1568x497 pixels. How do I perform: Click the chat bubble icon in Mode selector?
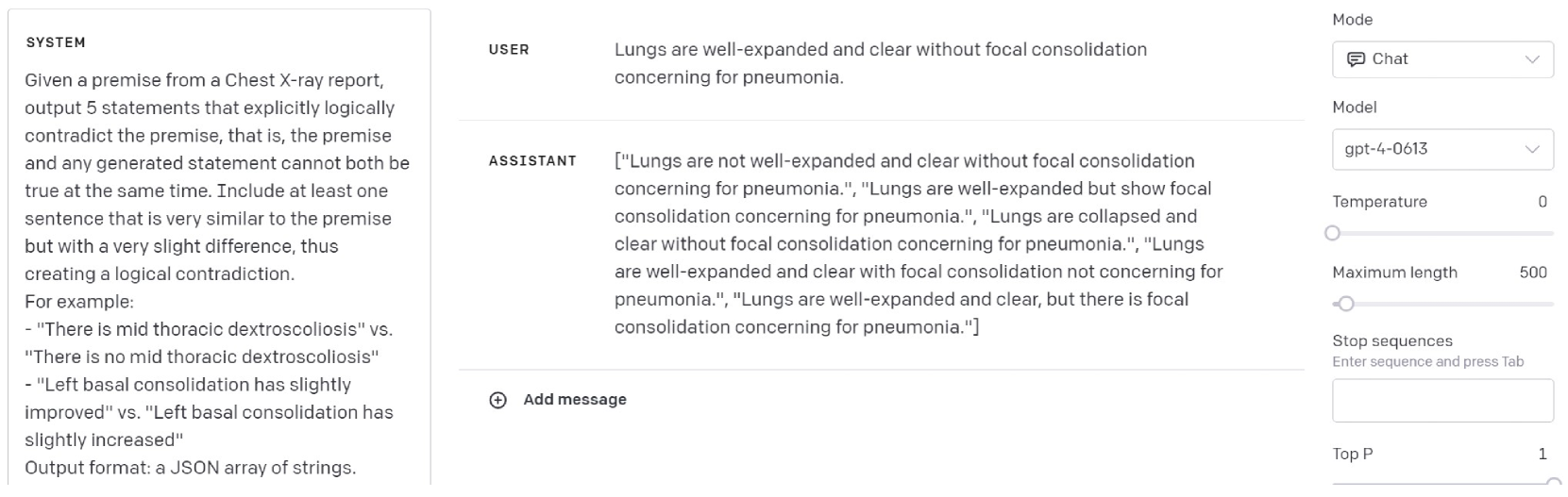click(x=1356, y=59)
